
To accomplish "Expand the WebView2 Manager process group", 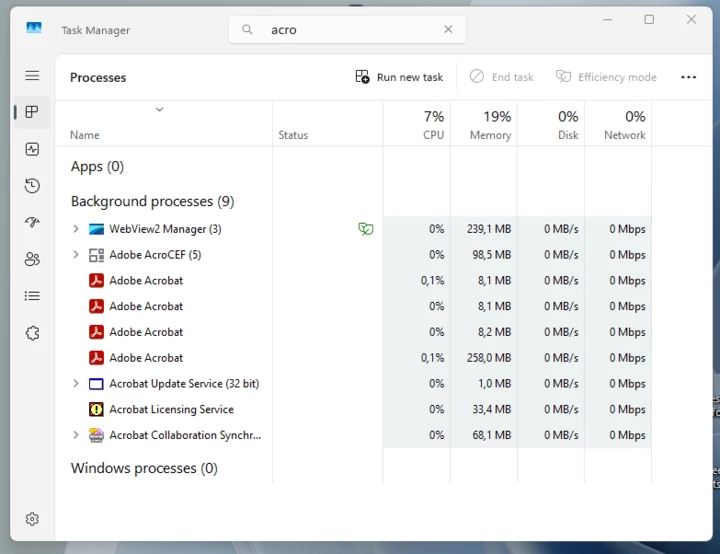I will (76, 229).
